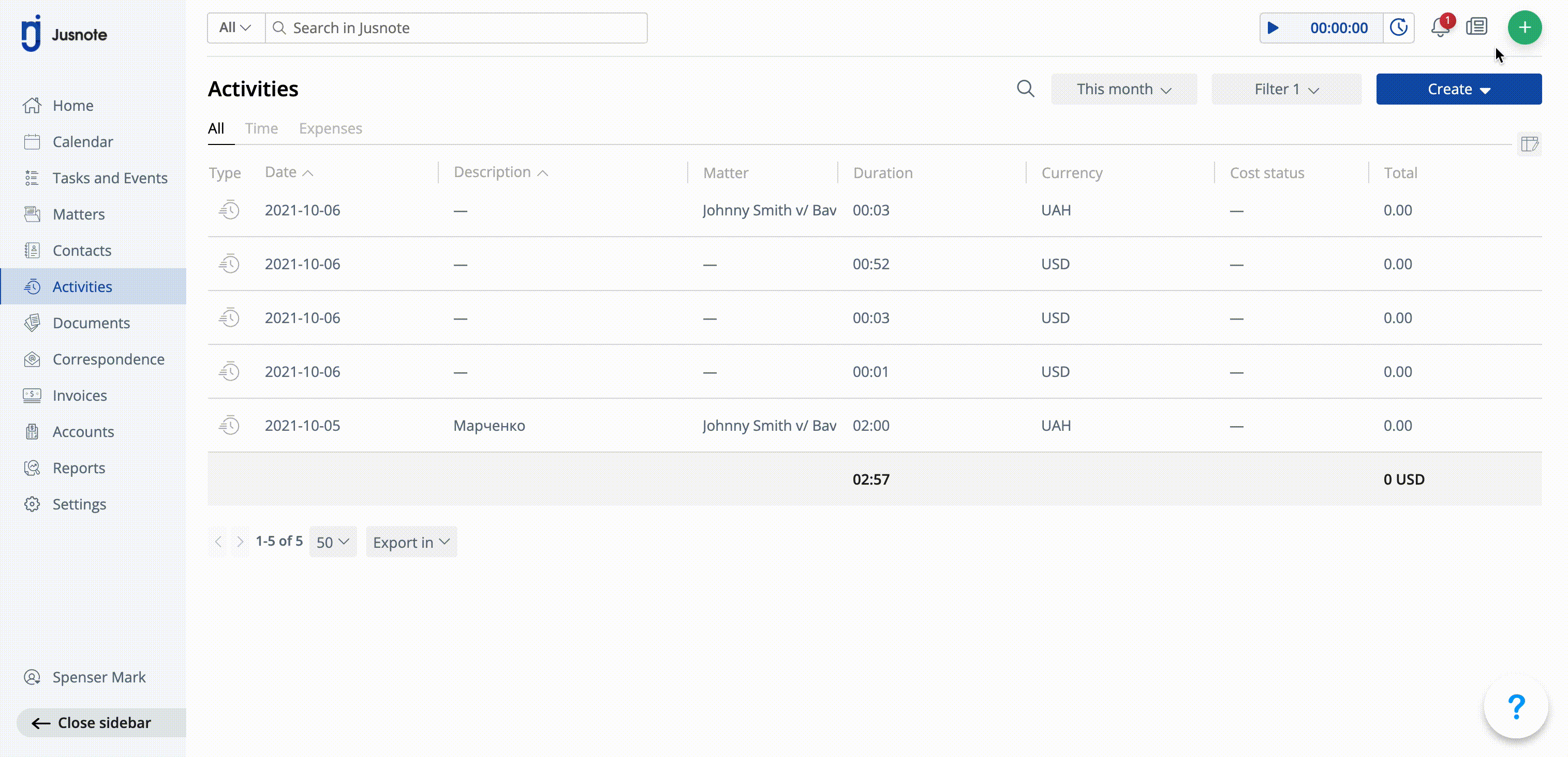Expand the All search scope dropdown

point(235,28)
